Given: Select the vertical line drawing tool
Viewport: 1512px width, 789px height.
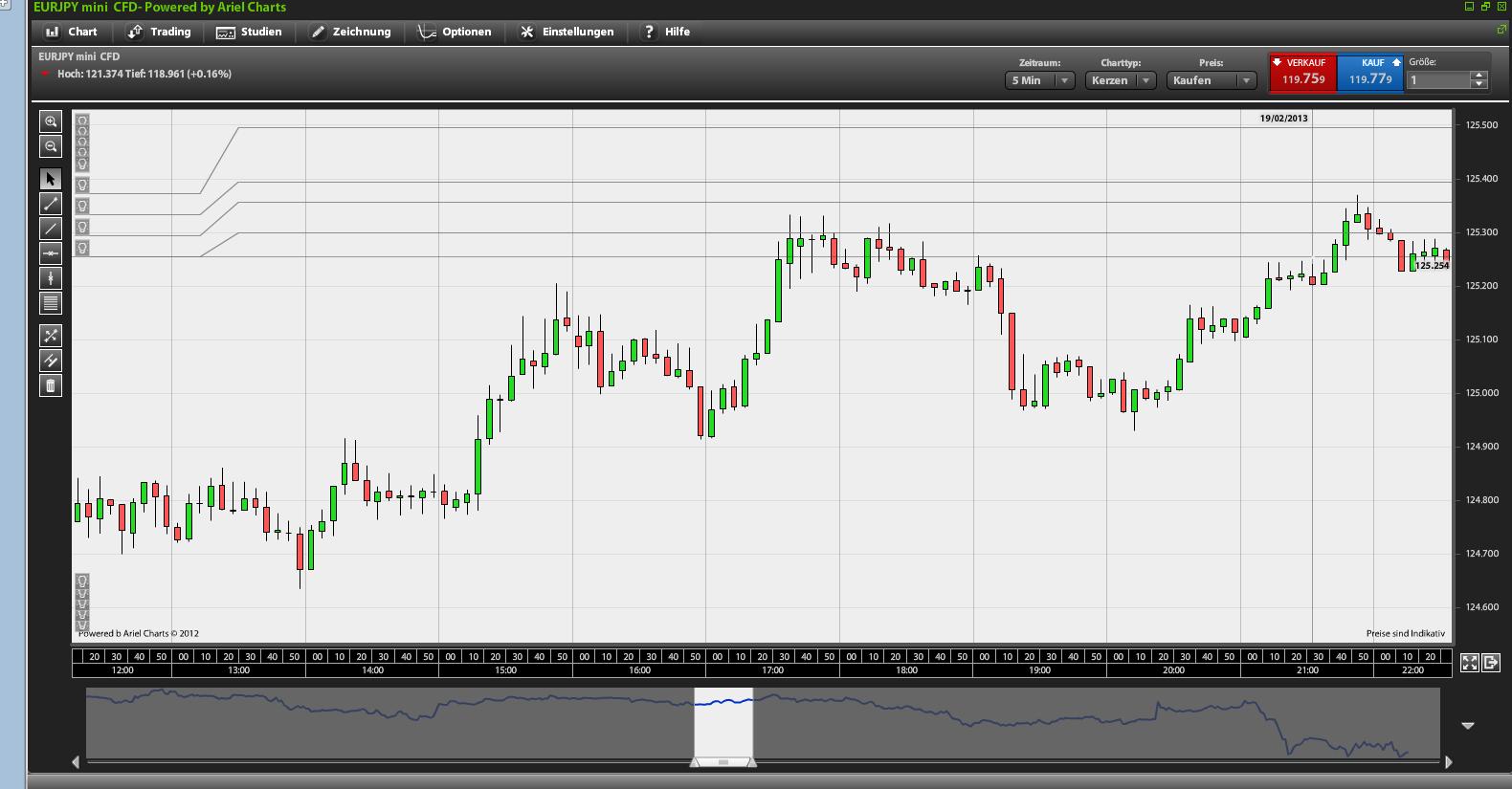Looking at the screenshot, I should coord(51,278).
